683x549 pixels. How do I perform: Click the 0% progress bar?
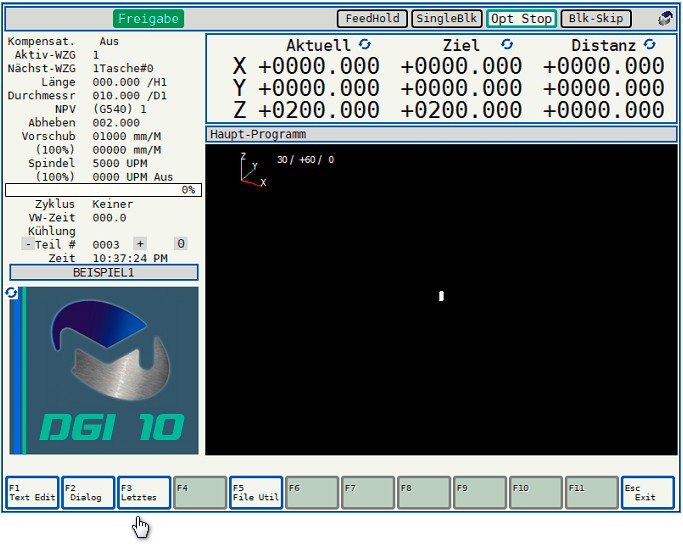(x=103, y=190)
